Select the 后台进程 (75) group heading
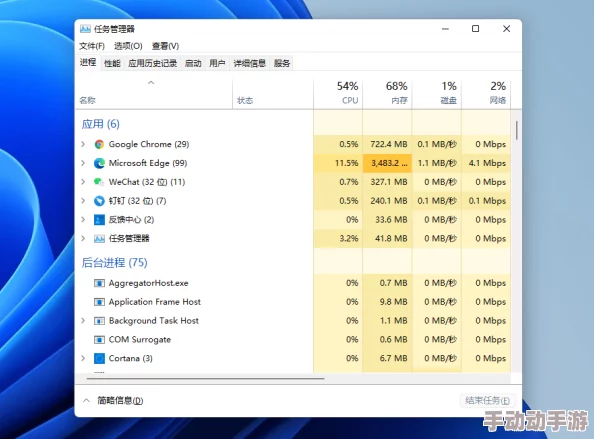This screenshot has width=594, height=439. point(114,262)
